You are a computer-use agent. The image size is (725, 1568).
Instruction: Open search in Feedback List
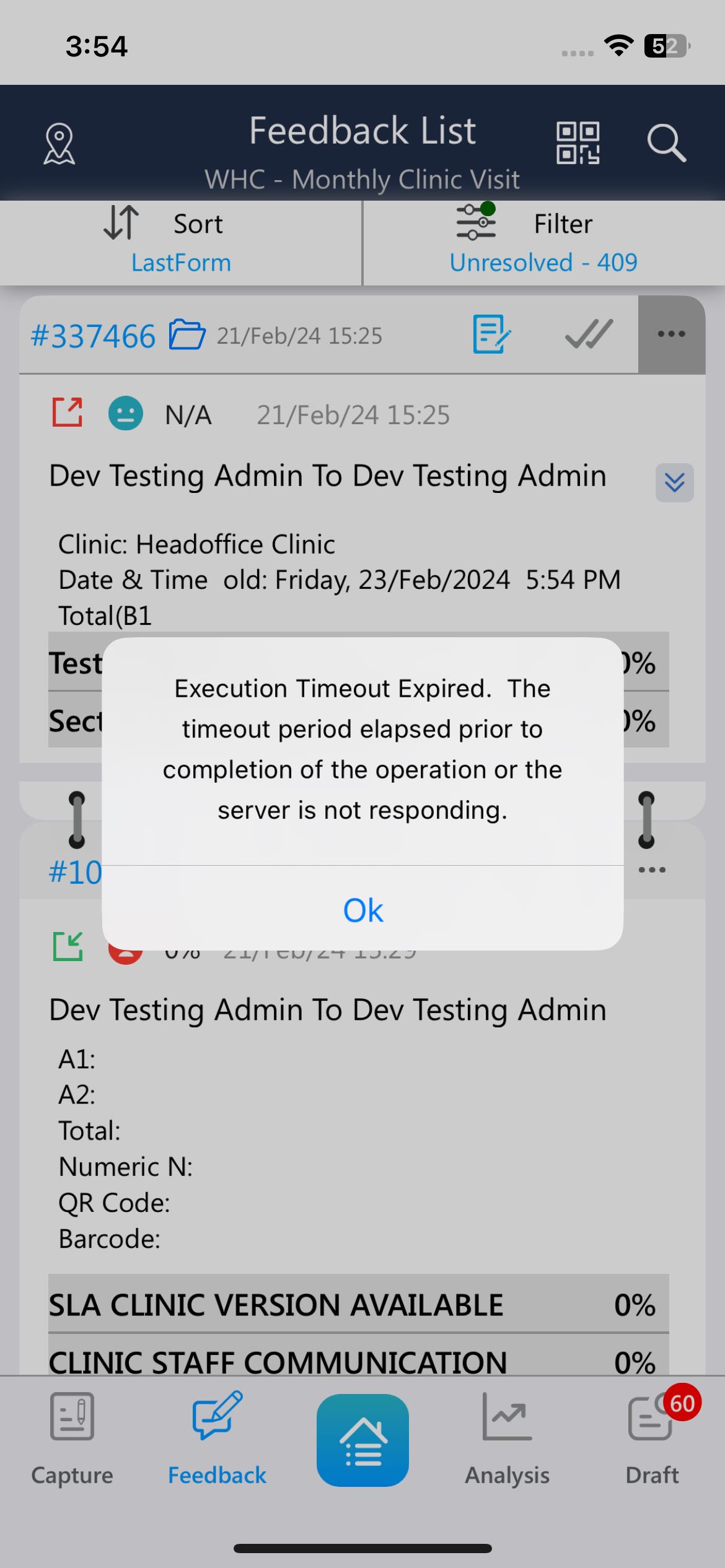(x=666, y=143)
